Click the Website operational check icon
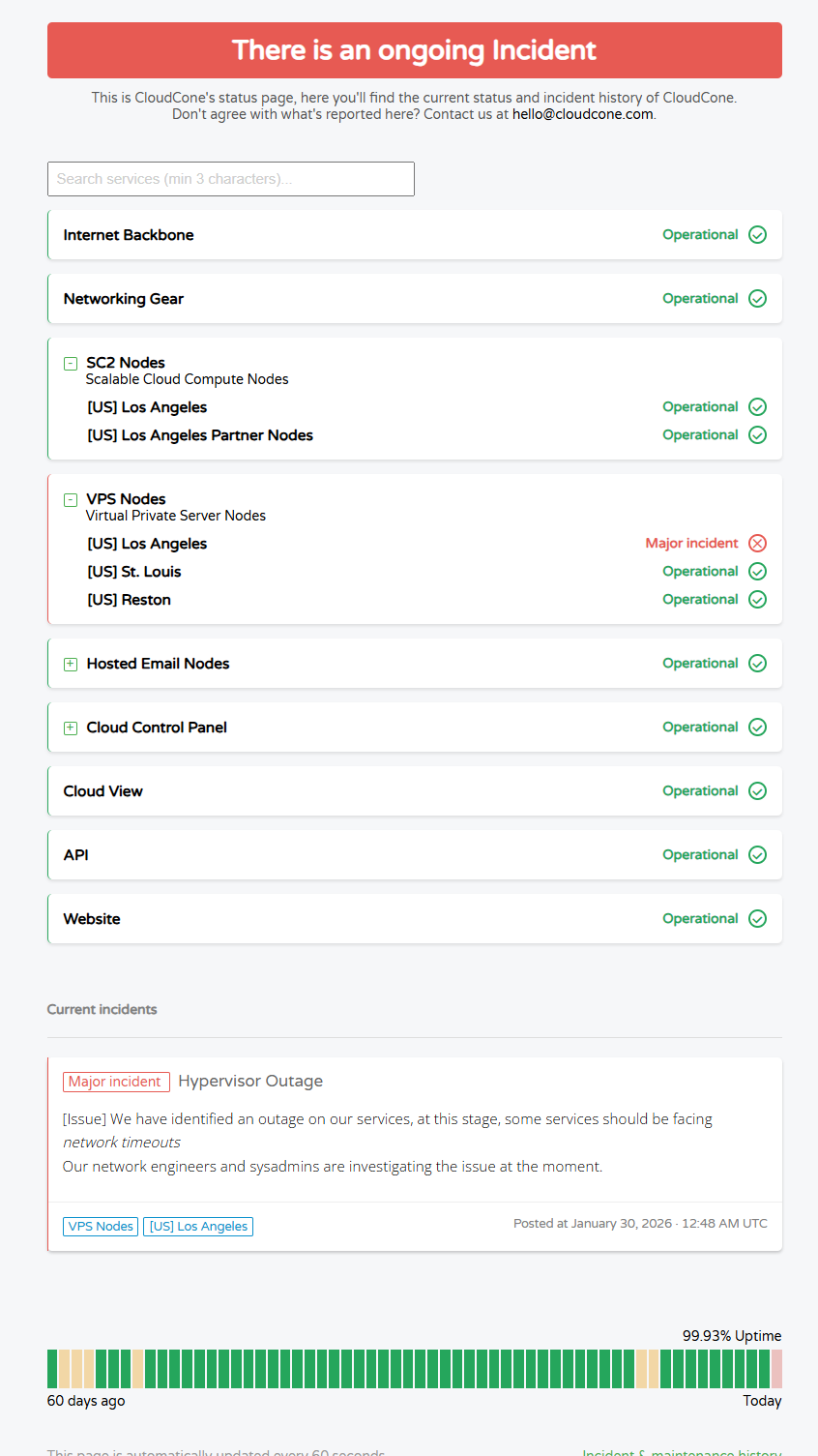The height and width of the screenshot is (1456, 818). click(758, 919)
